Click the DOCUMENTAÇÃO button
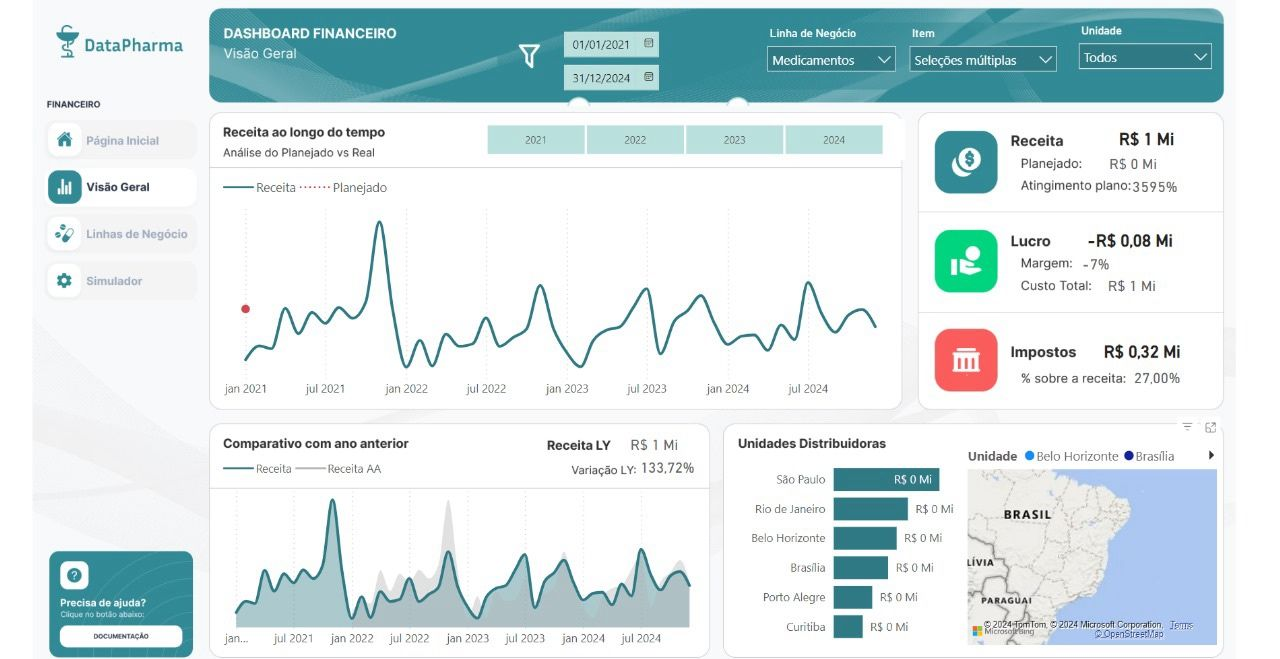The height and width of the screenshot is (659, 1280). point(121,636)
